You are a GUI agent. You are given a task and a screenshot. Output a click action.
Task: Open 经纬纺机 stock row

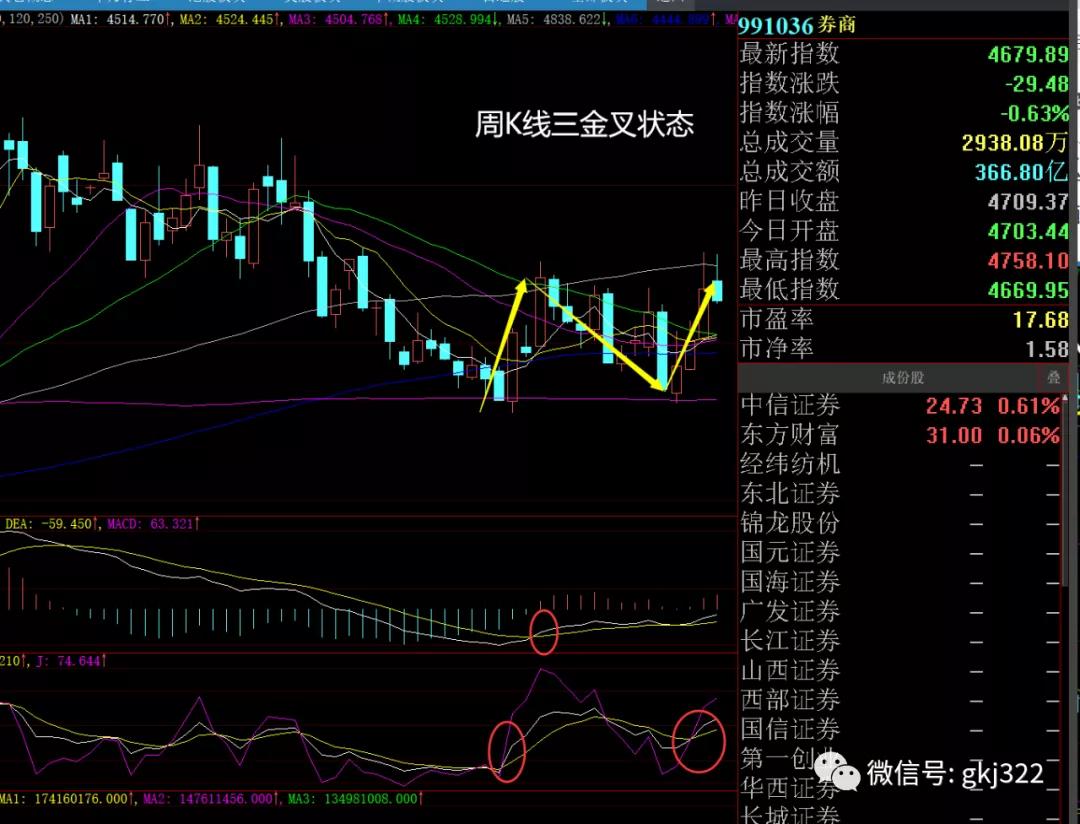click(x=790, y=464)
